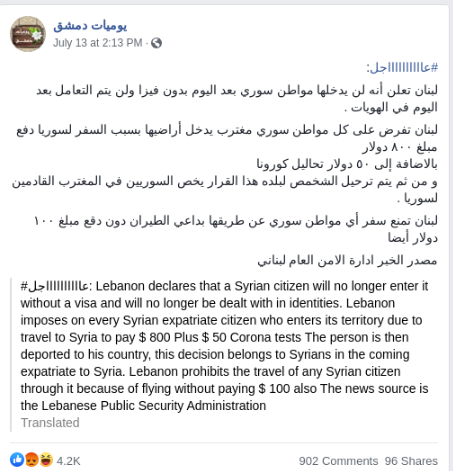Click the Arabic line about ٥٠ دولار corona tests
The width and height of the screenshot is (453, 471).
click(x=347, y=164)
